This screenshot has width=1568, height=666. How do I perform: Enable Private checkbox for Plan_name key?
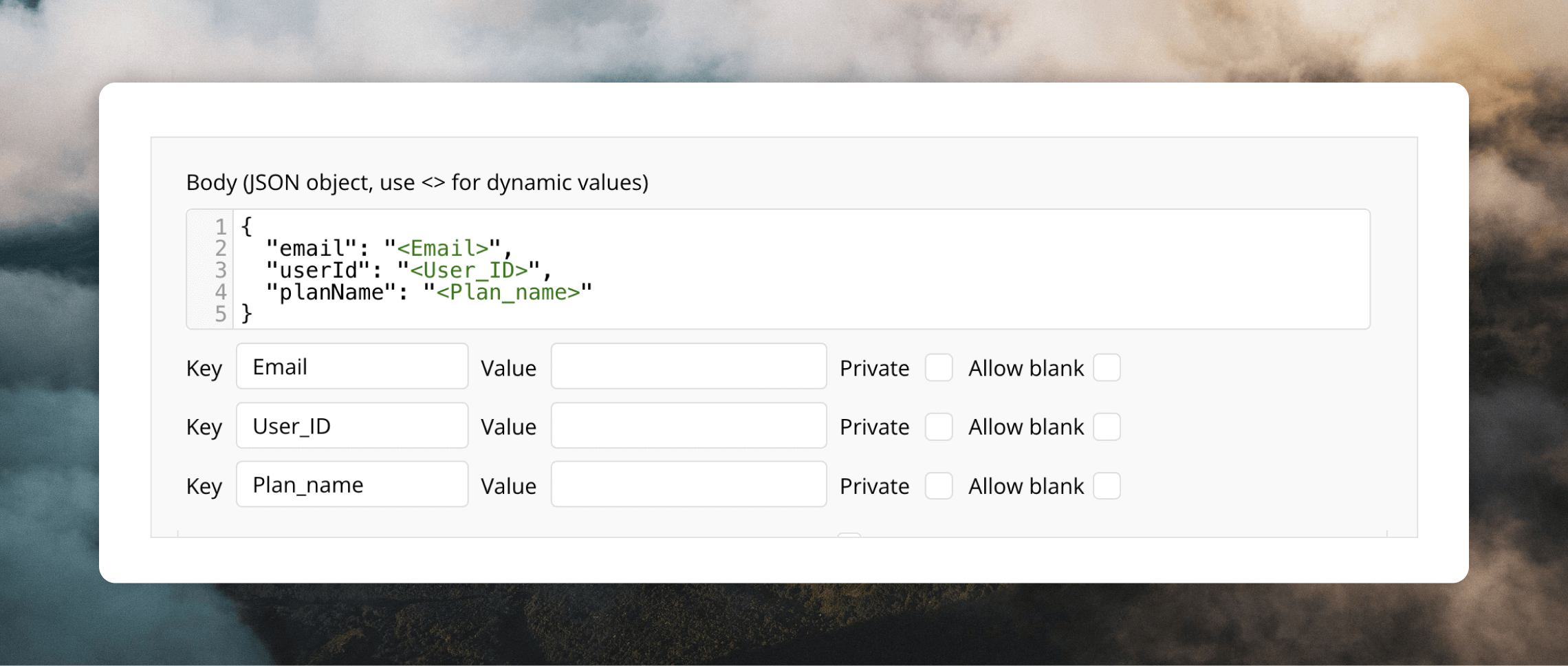(x=939, y=486)
